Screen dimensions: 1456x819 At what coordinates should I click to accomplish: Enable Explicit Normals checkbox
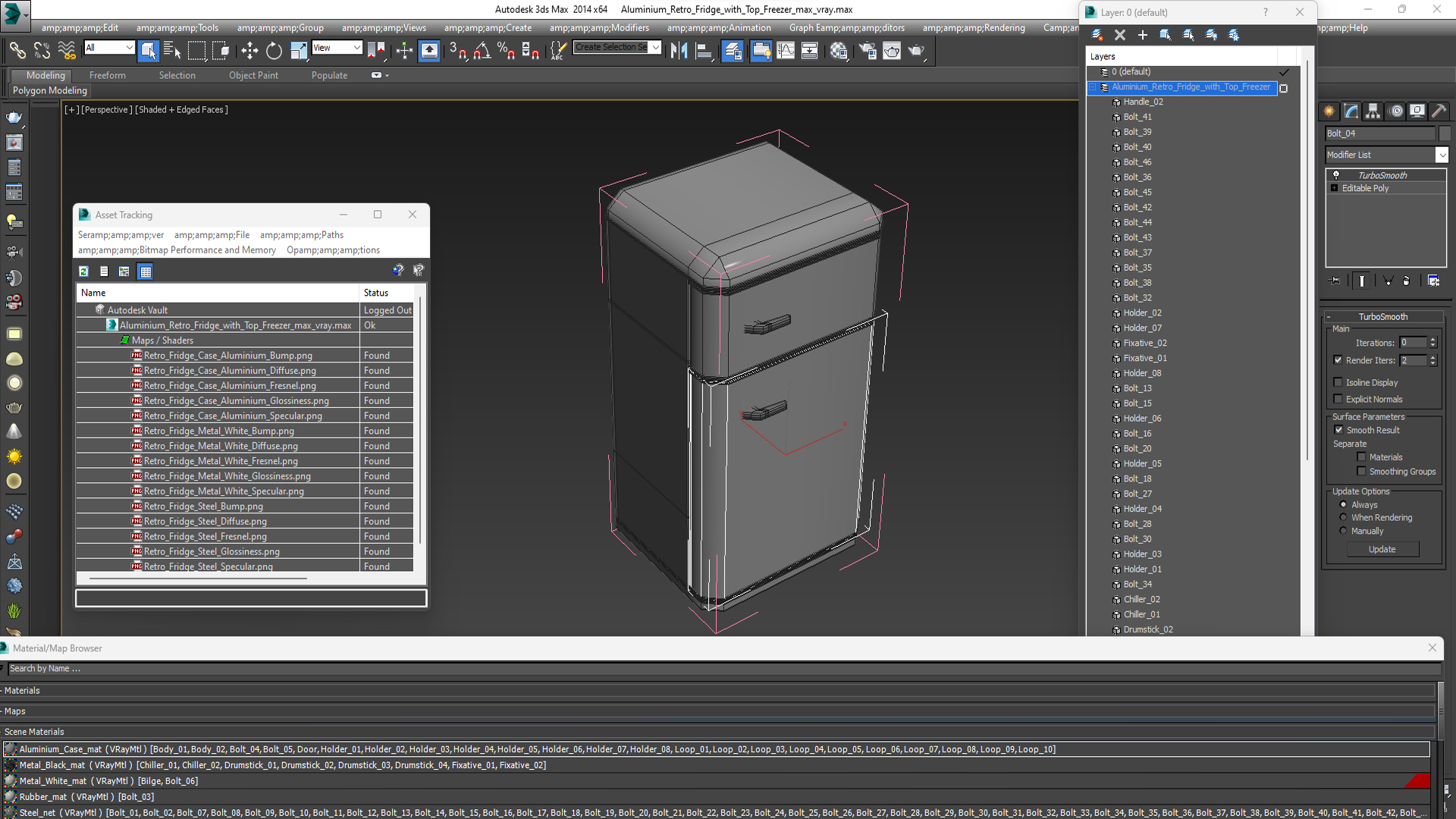pyautogui.click(x=1338, y=399)
